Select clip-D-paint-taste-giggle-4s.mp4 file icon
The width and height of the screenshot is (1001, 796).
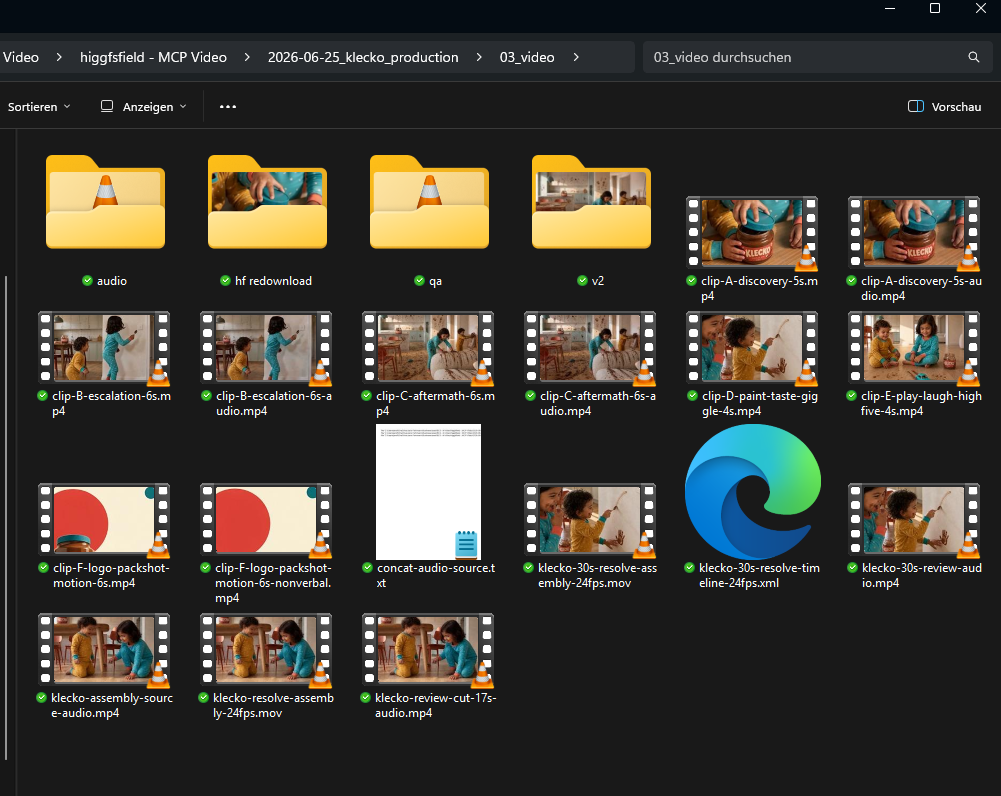pyautogui.click(x=753, y=348)
